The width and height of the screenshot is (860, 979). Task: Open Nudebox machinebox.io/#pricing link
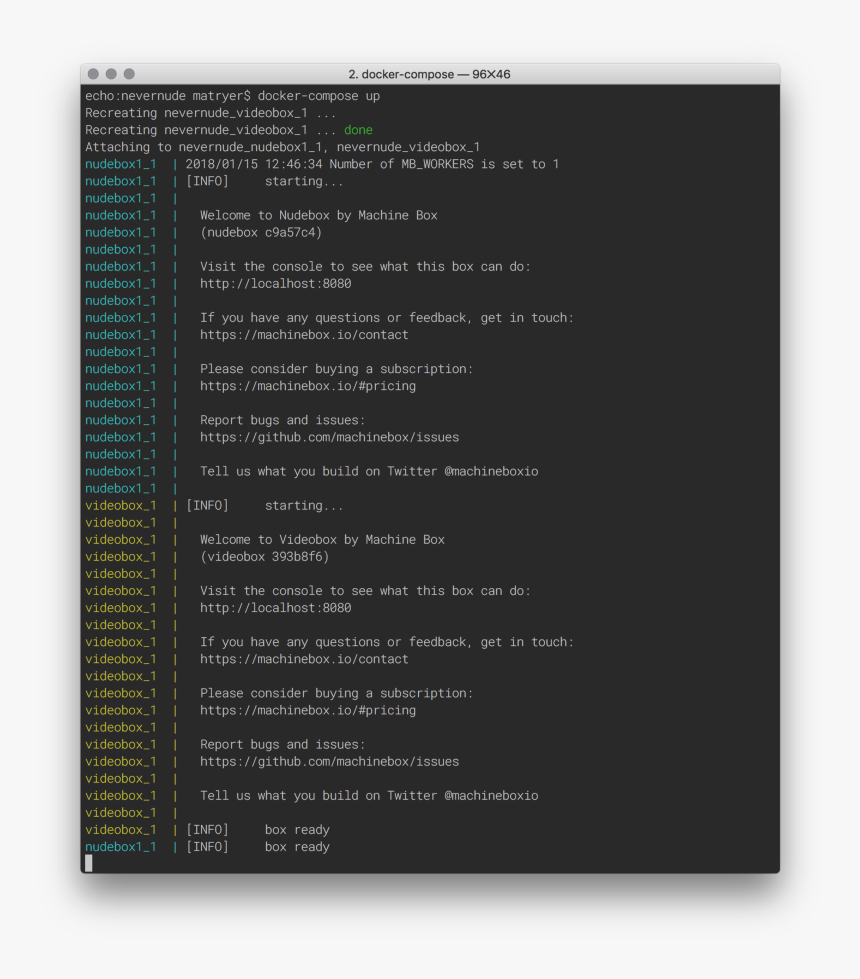click(308, 386)
